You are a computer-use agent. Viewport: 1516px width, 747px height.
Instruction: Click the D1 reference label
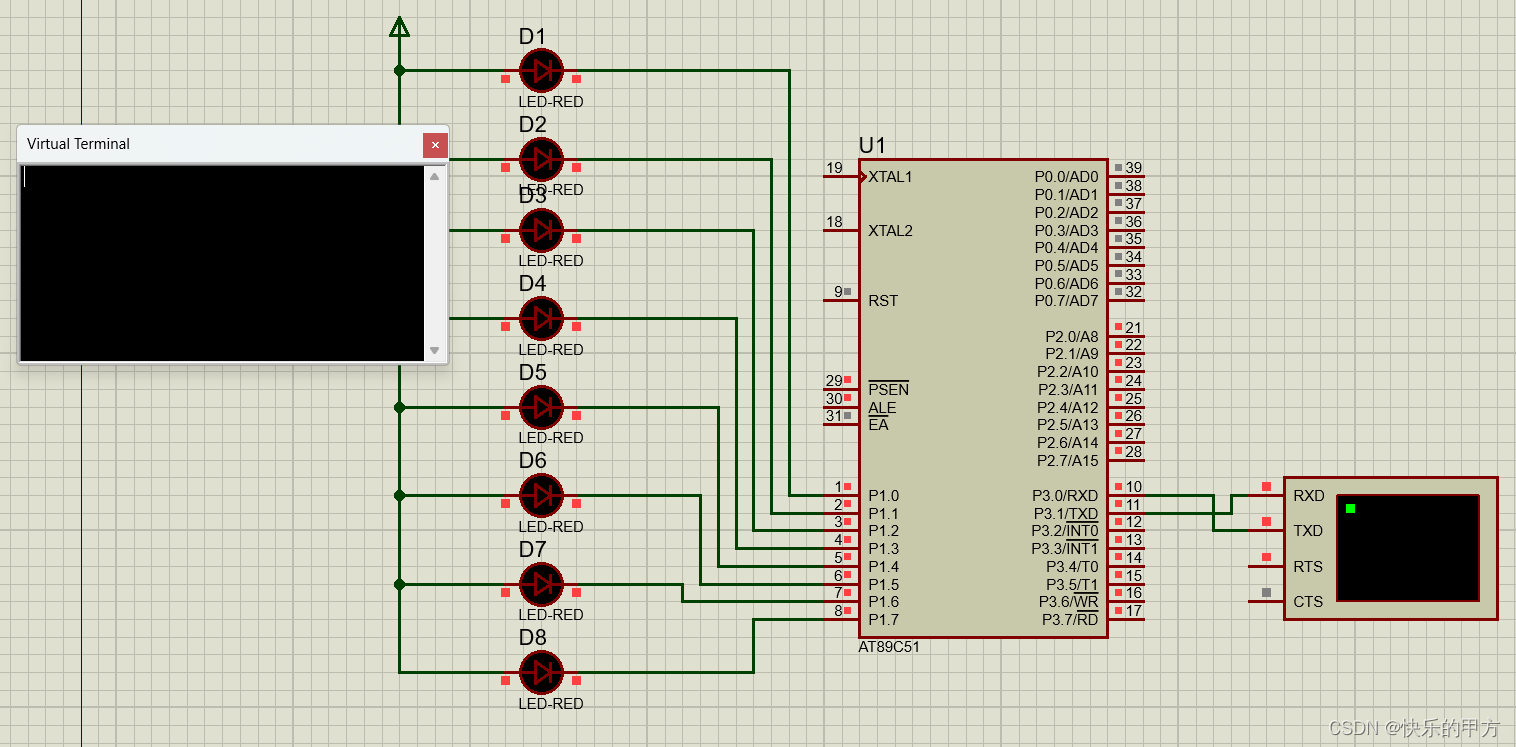click(x=532, y=37)
